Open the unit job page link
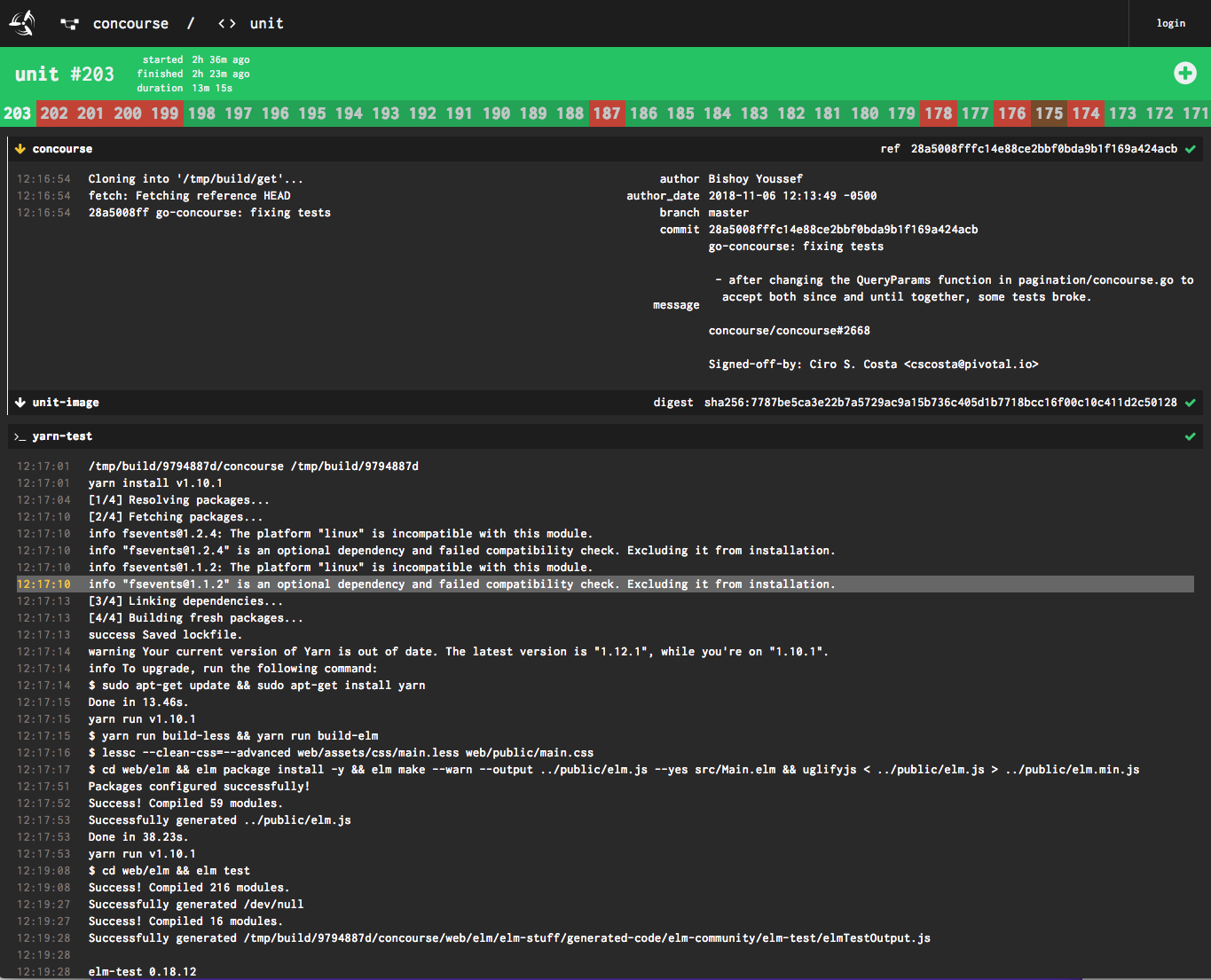 (266, 23)
